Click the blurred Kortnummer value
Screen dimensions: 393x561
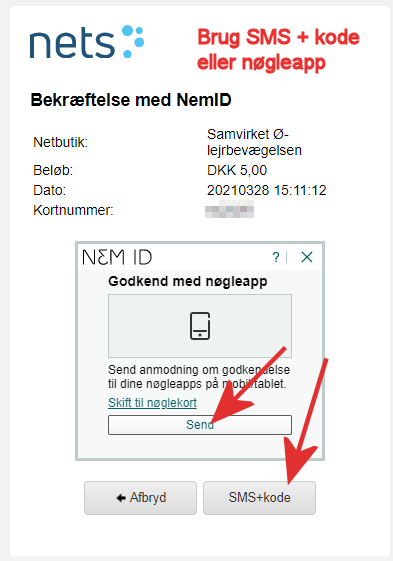tap(229, 209)
